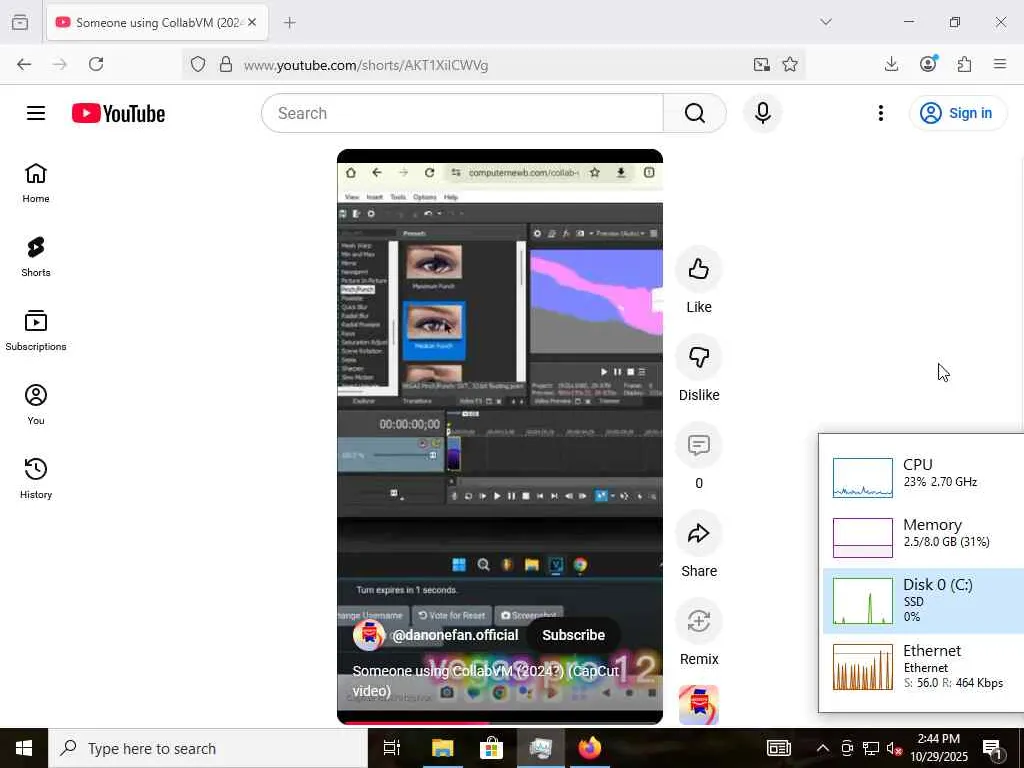This screenshot has width=1024, height=768.
Task: Open the @danonefan.official channel link
Action: 455,635
